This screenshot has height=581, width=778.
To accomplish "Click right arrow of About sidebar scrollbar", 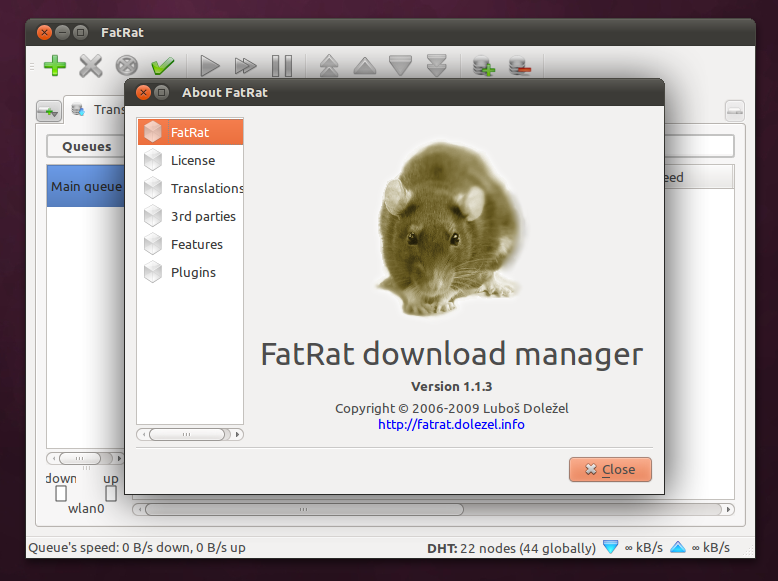I will [238, 435].
